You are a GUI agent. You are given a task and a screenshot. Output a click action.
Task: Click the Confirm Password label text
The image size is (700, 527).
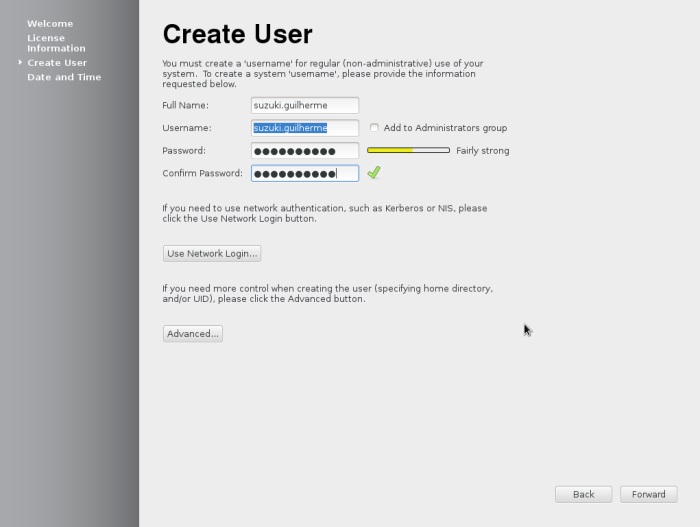(x=202, y=173)
